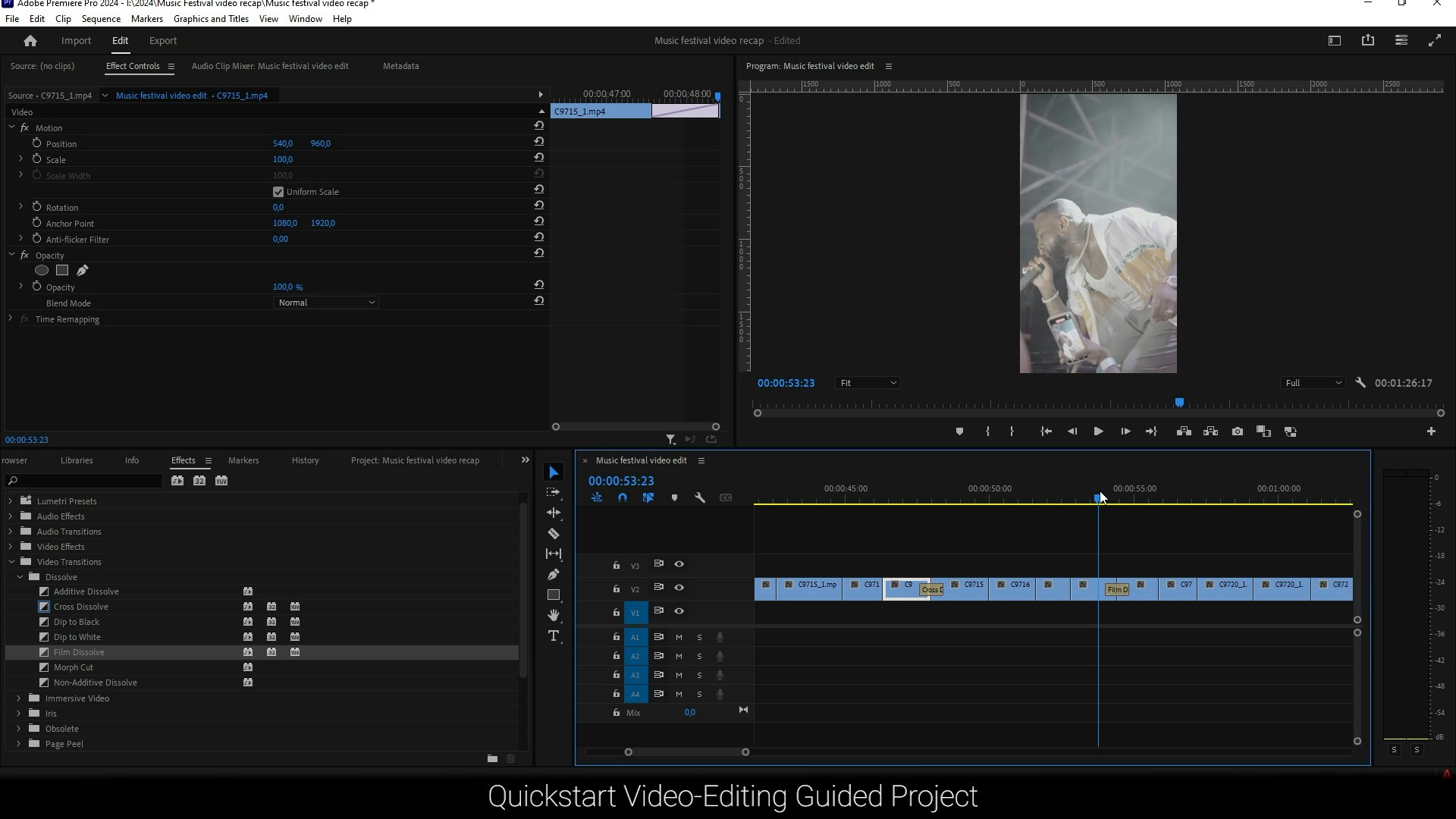Select the Razor tool in timeline toolbar
Screen dimensions: 1456x819
pos(554,534)
